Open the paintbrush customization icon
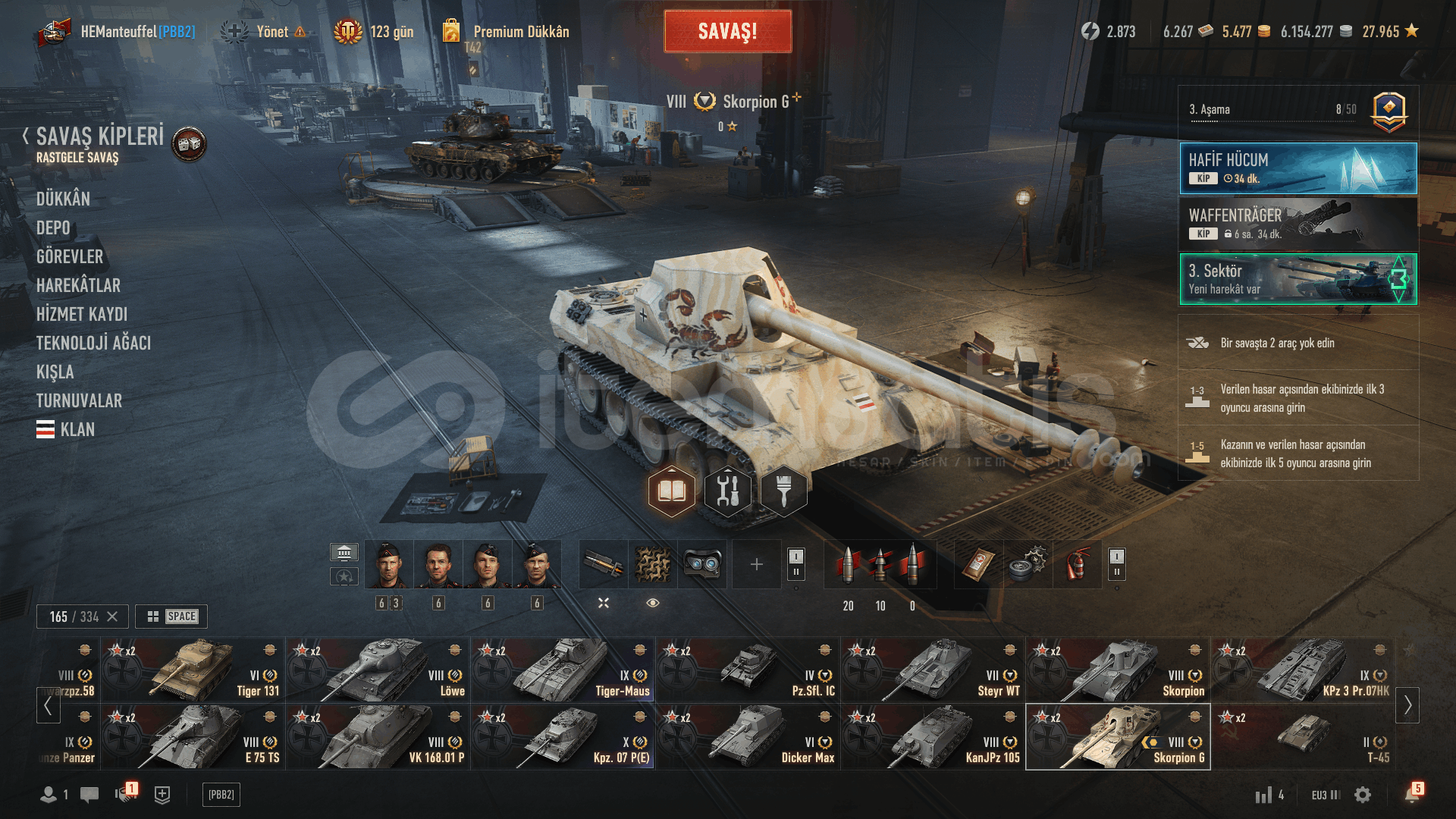The image size is (1456, 819). (783, 491)
